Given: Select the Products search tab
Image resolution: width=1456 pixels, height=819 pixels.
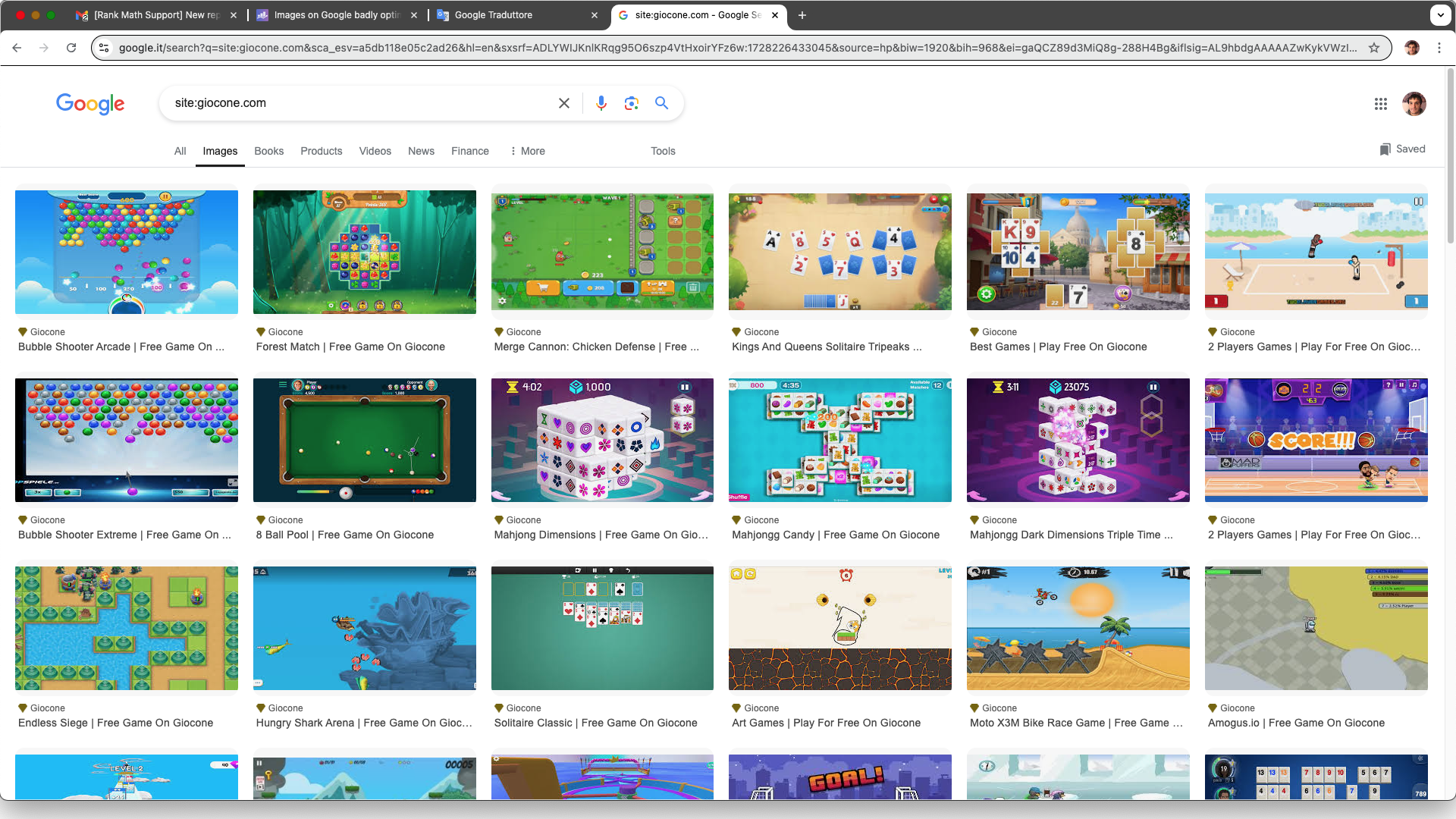Looking at the screenshot, I should click(322, 151).
